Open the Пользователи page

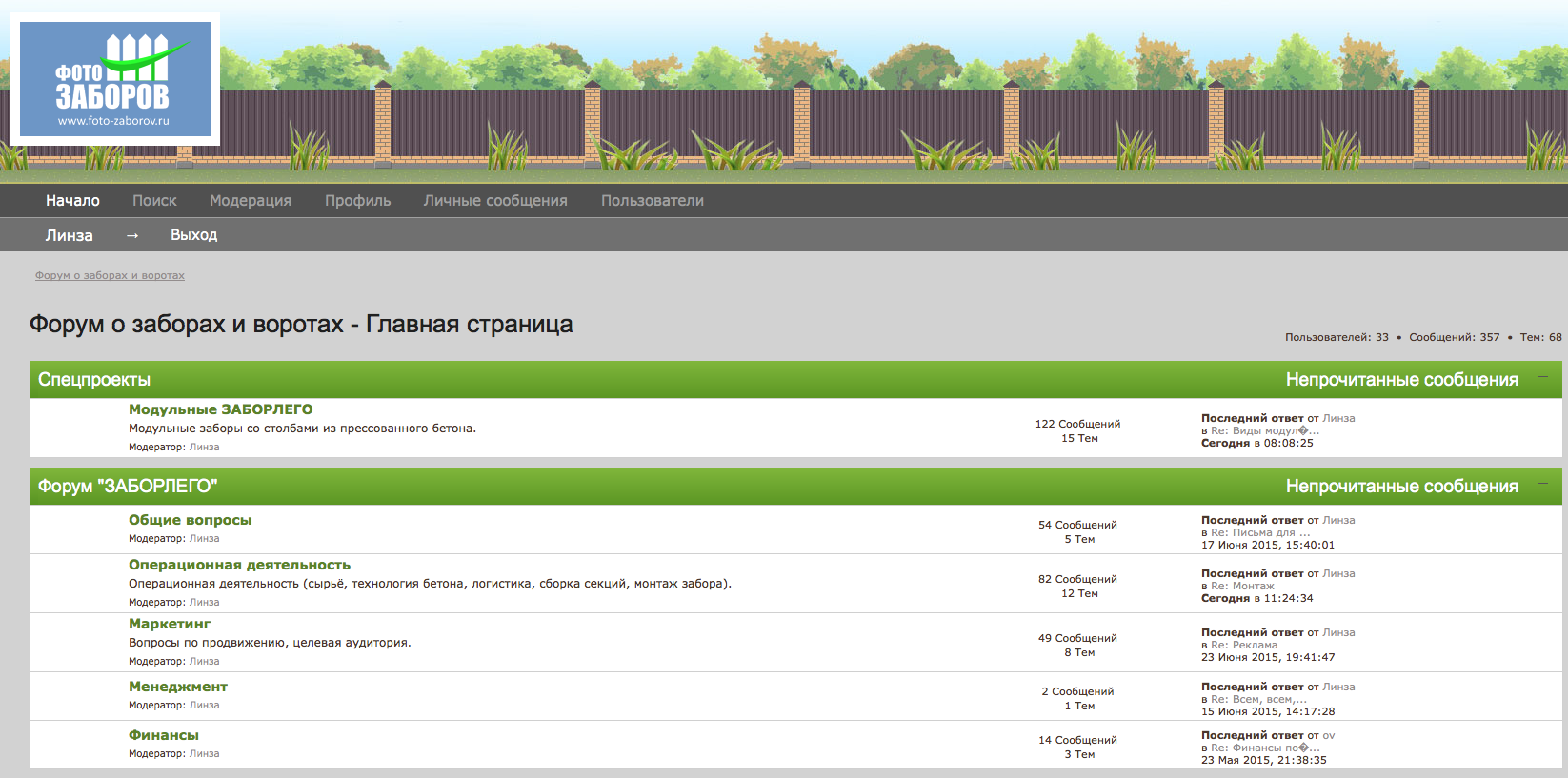[653, 200]
